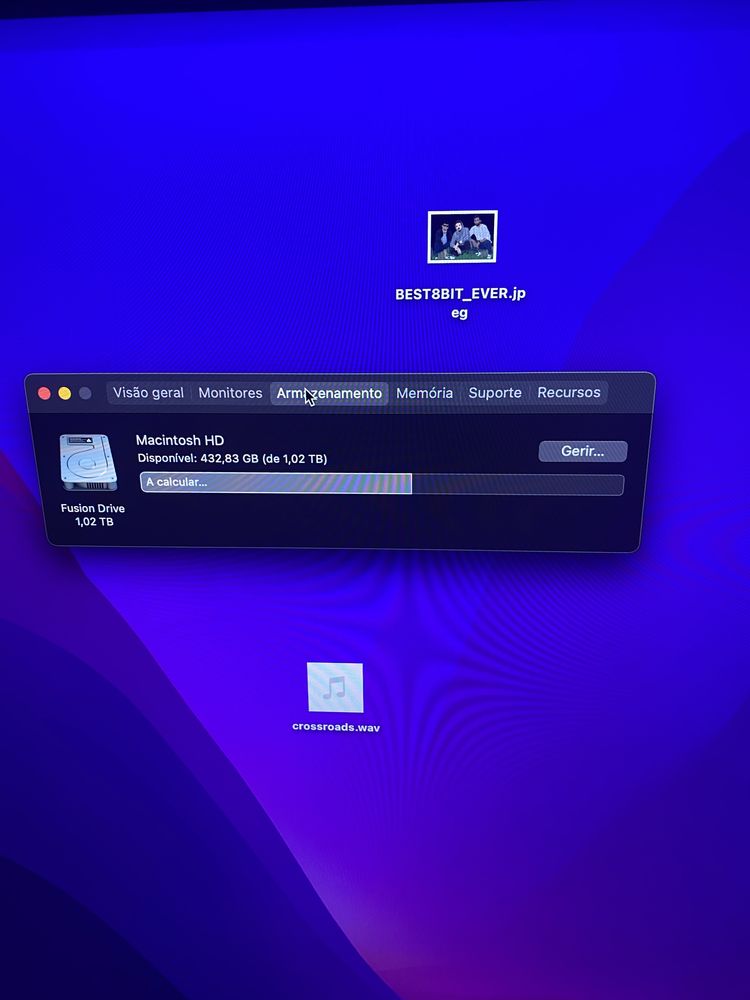This screenshot has width=750, height=1000.
Task: Close the storage window with red button
Action: point(44,393)
